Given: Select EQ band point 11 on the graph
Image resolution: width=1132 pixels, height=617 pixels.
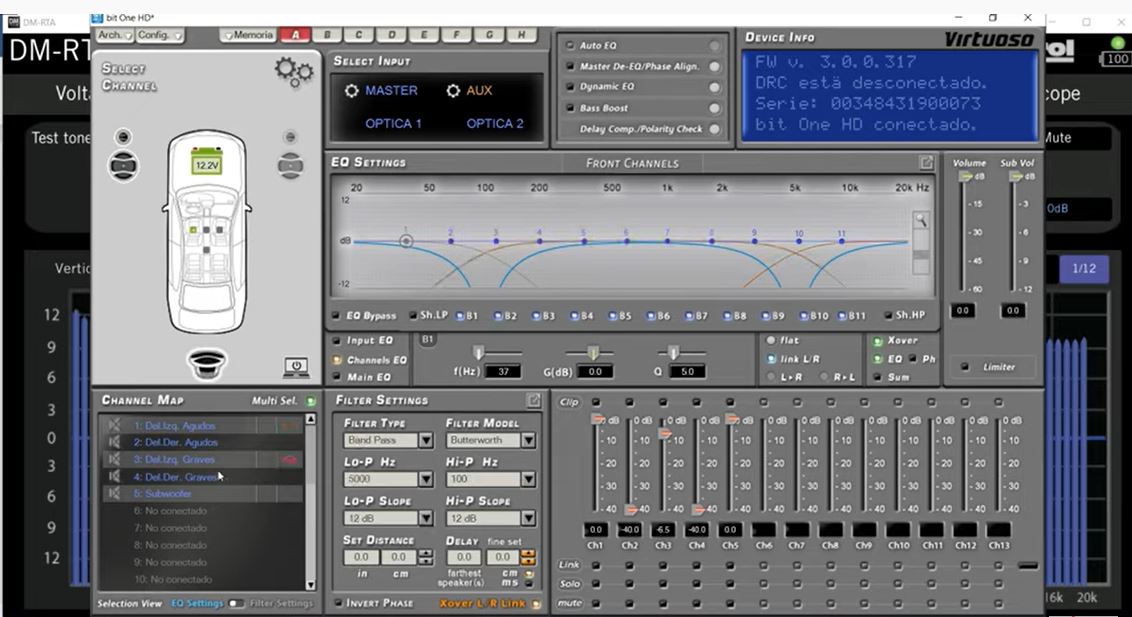Looking at the screenshot, I should (x=842, y=241).
